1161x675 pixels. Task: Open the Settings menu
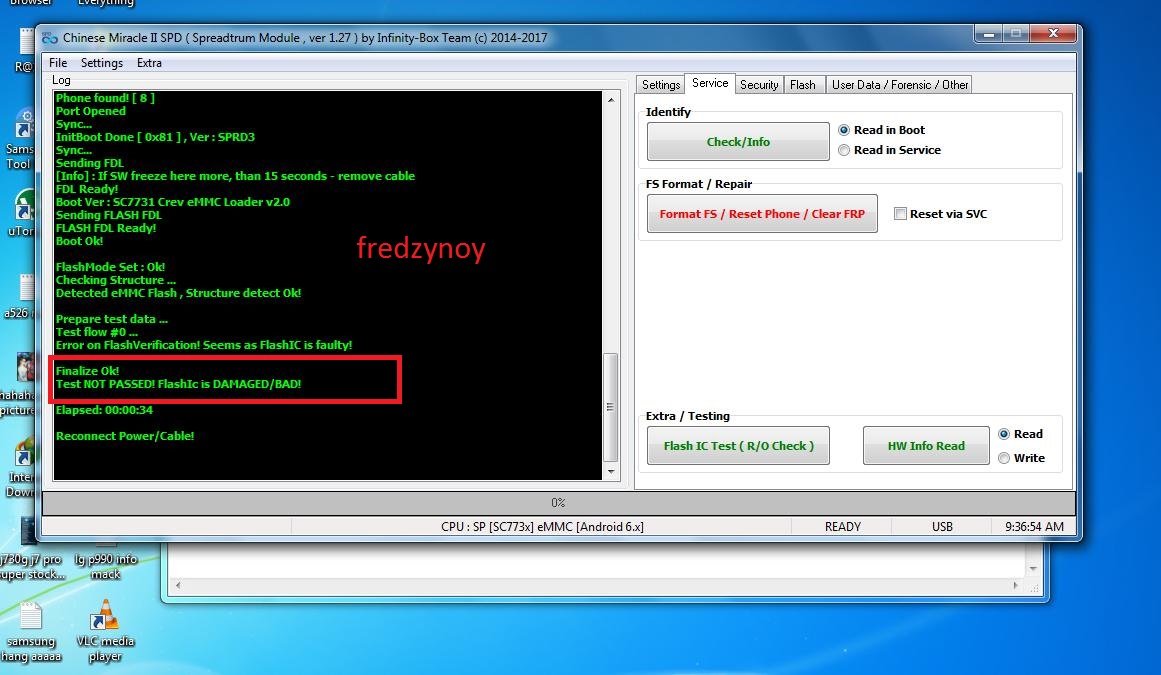pyautogui.click(x=101, y=63)
